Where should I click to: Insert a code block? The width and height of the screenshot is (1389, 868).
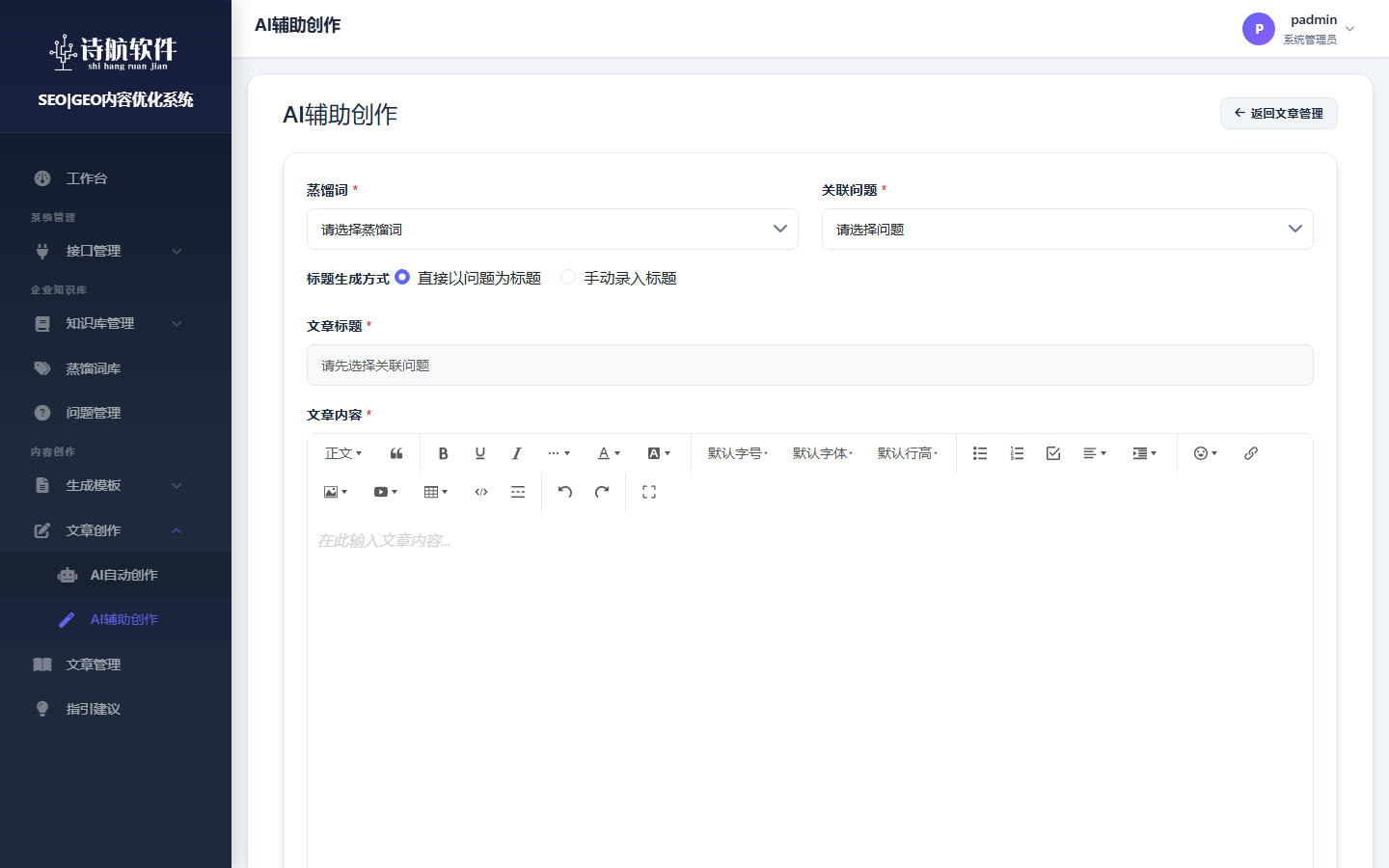tap(481, 492)
